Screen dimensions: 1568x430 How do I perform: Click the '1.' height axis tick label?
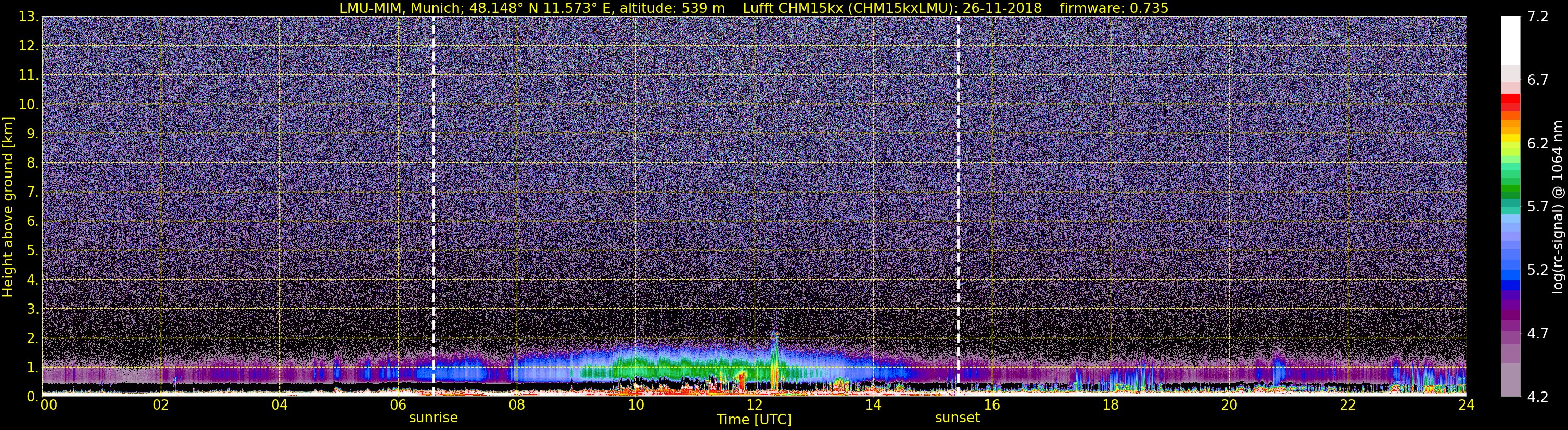click(33, 368)
